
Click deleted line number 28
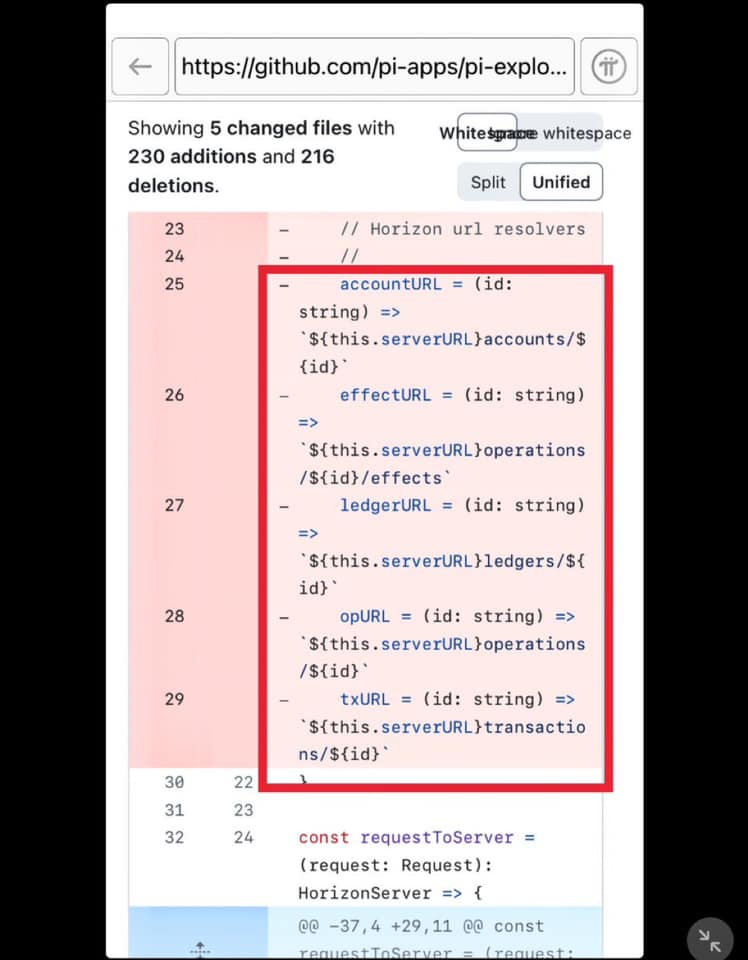click(x=174, y=616)
